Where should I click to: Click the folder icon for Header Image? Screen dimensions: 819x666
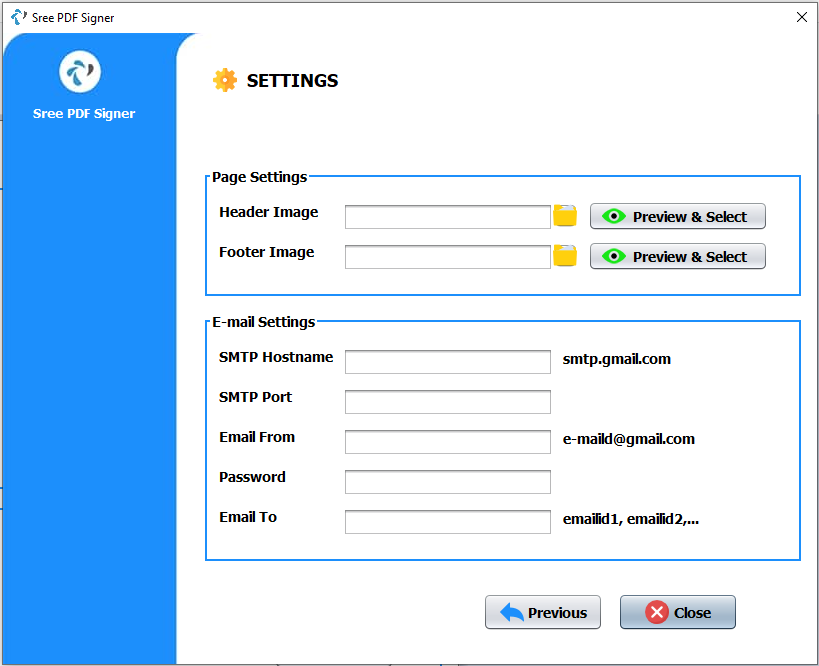(x=565, y=216)
